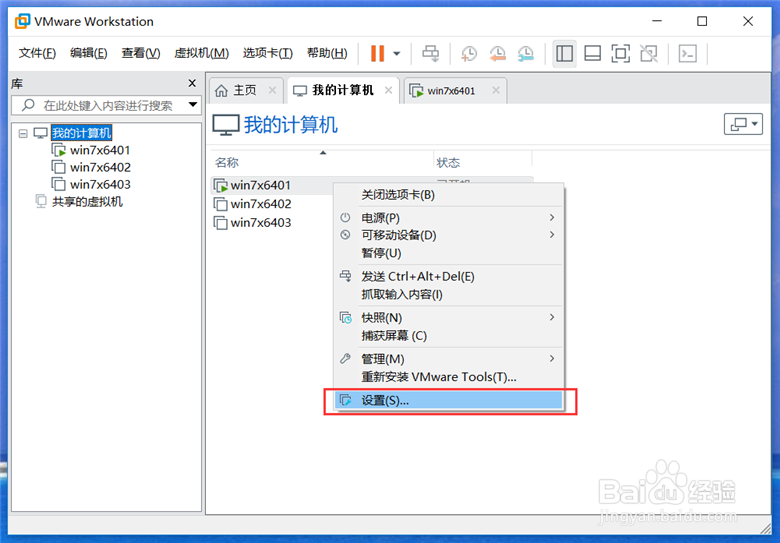The image size is (780, 543).
Task: Take a snapshot using the clock-plus icon
Action: [x=469, y=53]
